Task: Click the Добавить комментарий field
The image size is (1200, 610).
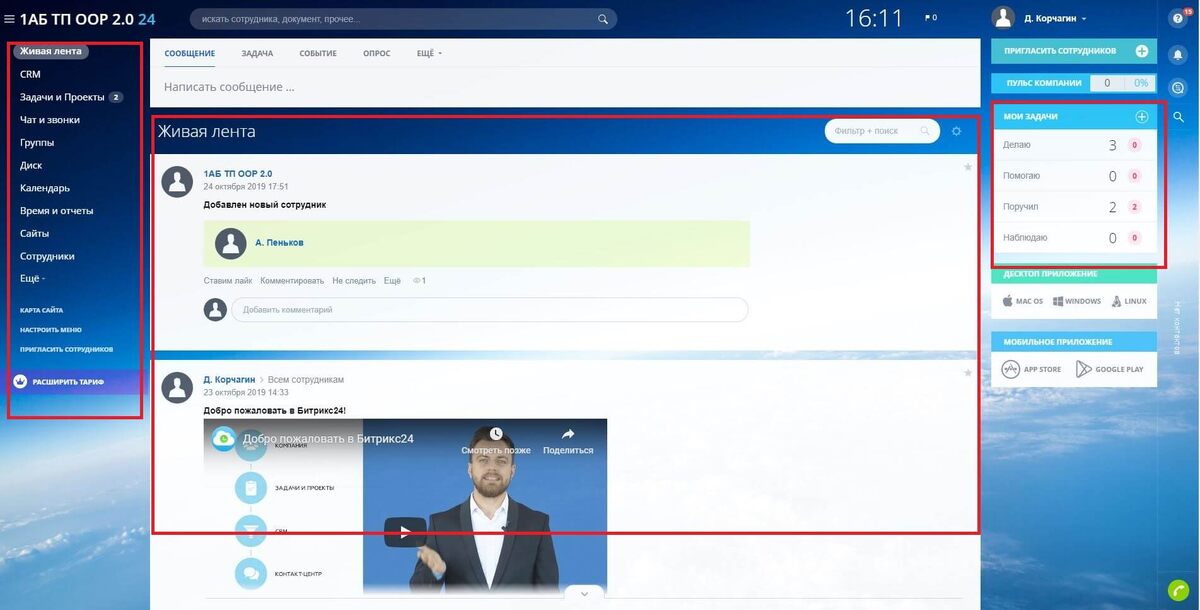Action: pyautogui.click(x=490, y=310)
